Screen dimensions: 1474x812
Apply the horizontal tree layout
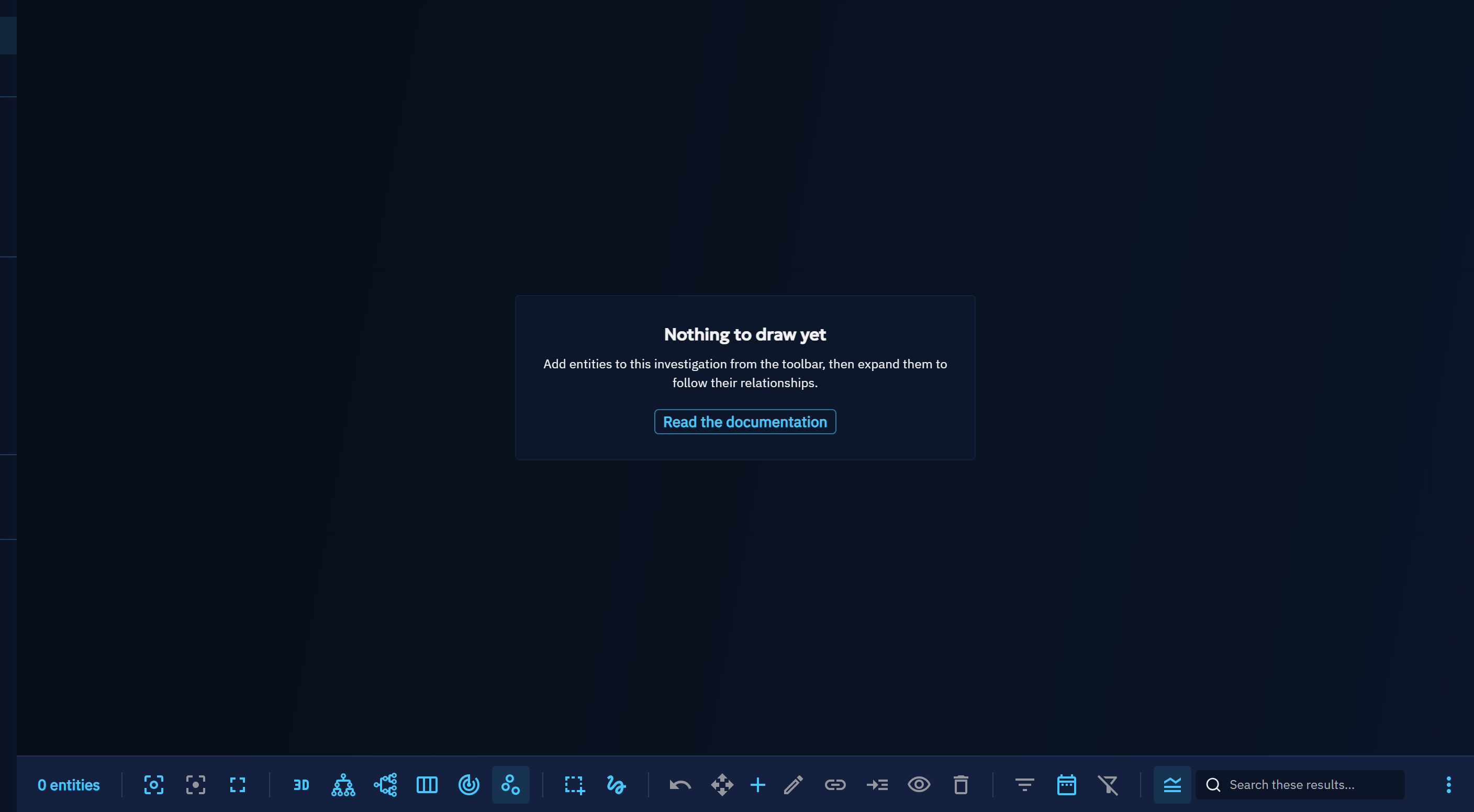[x=385, y=785]
